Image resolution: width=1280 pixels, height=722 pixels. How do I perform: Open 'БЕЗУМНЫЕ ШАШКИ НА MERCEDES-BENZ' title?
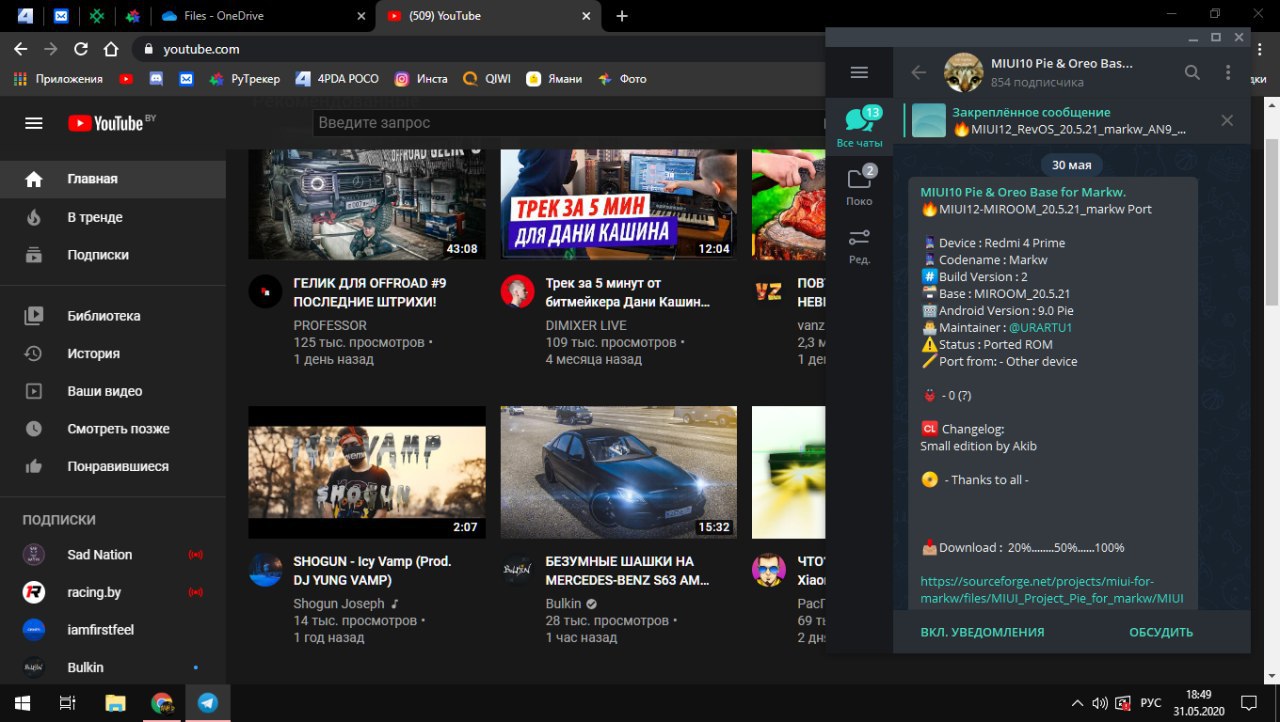click(x=627, y=570)
